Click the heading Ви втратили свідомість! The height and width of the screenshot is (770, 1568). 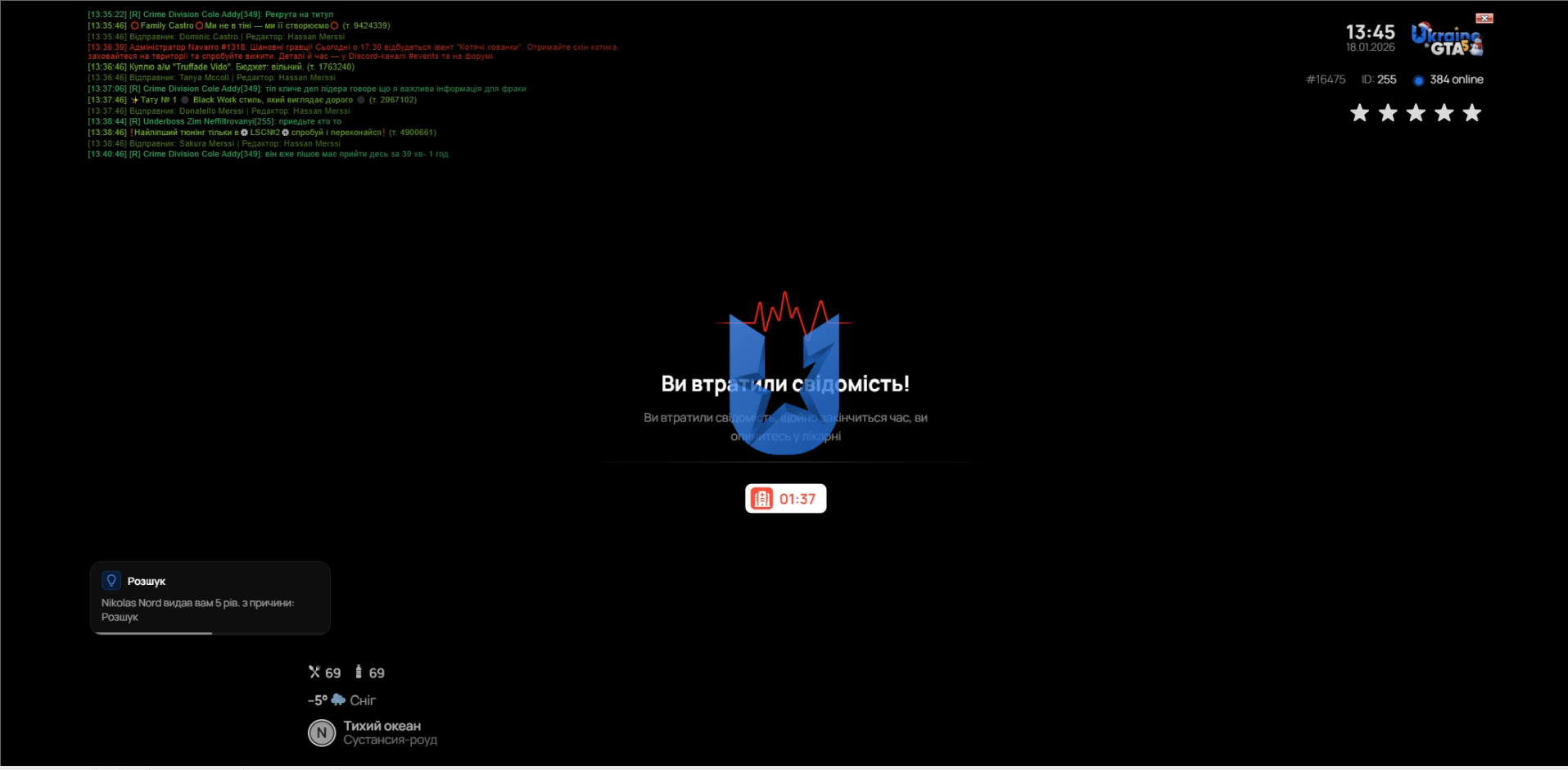point(785,384)
